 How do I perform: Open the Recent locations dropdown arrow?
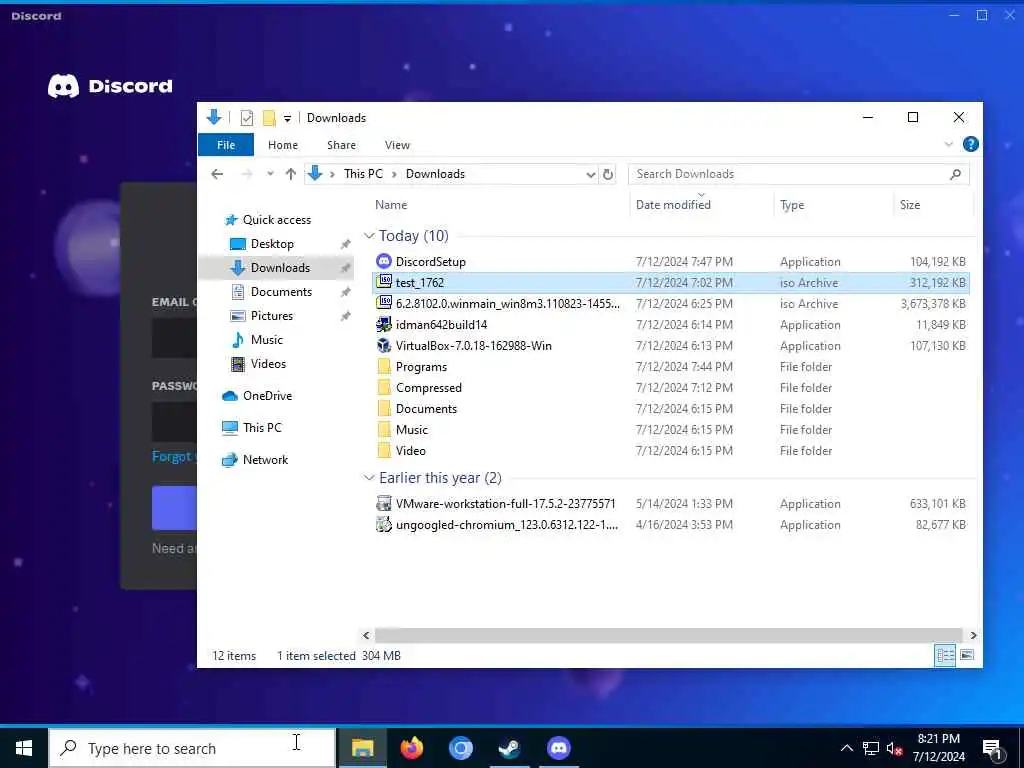pyautogui.click(x=270, y=174)
